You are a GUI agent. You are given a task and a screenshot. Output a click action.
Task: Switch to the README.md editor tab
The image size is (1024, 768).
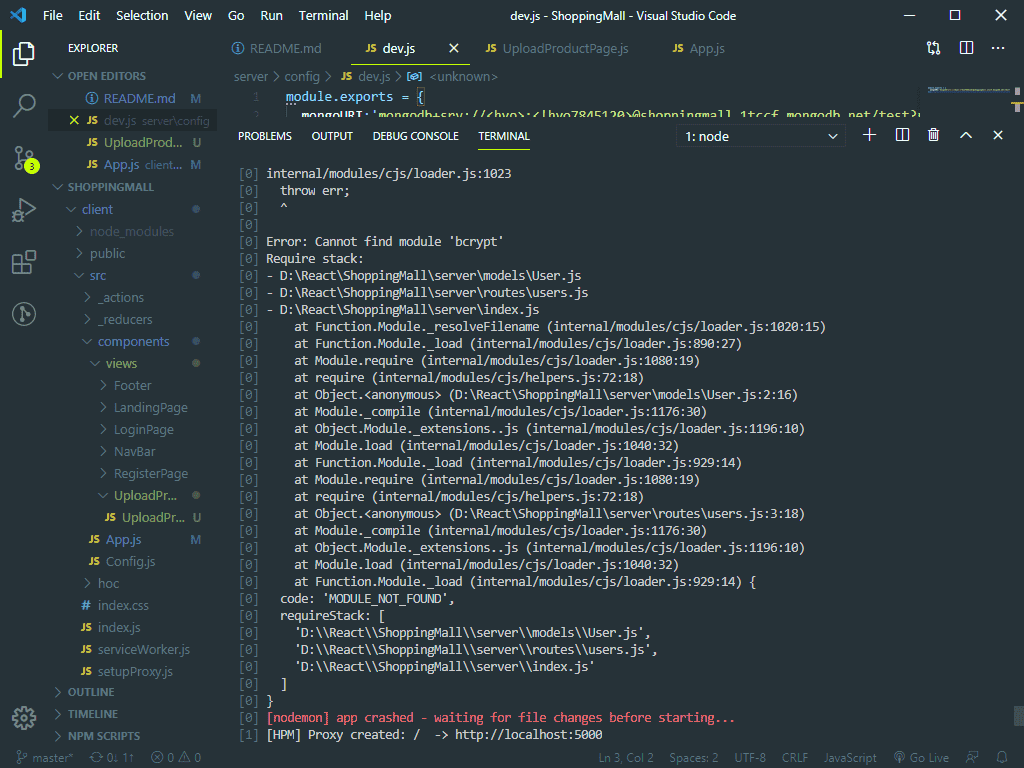(285, 48)
